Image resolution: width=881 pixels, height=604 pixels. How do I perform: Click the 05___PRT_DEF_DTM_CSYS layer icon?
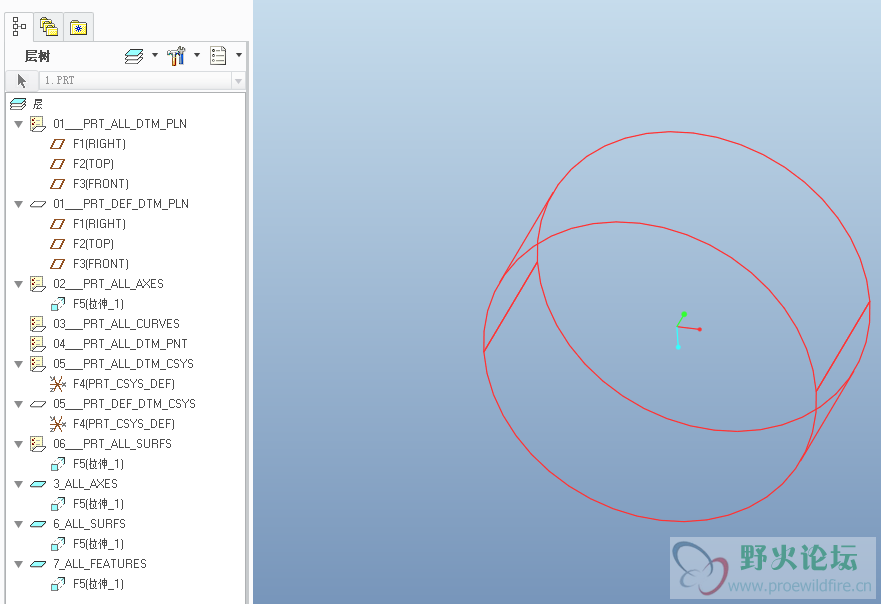(x=38, y=404)
